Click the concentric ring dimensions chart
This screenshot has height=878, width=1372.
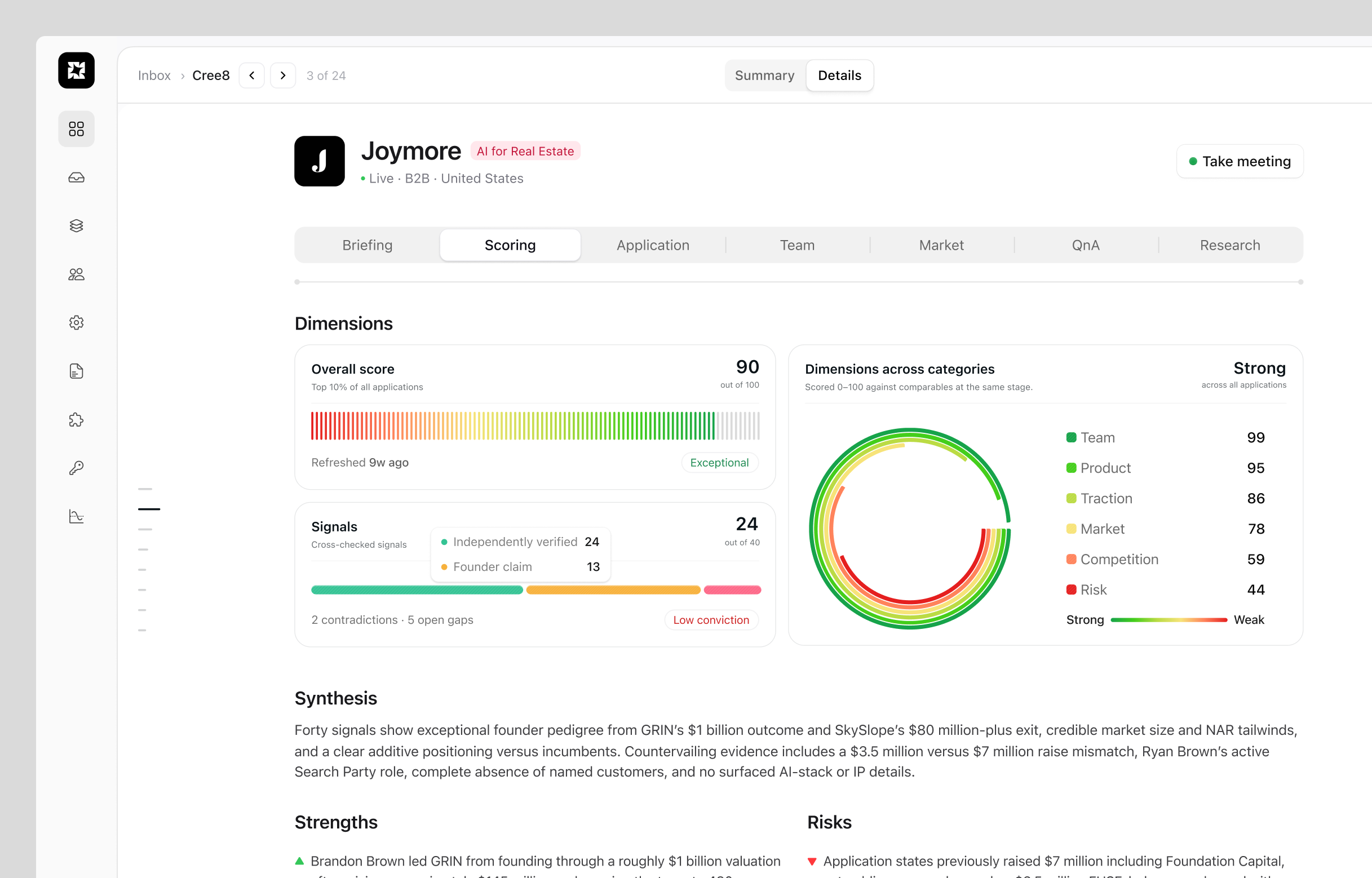[x=910, y=529]
